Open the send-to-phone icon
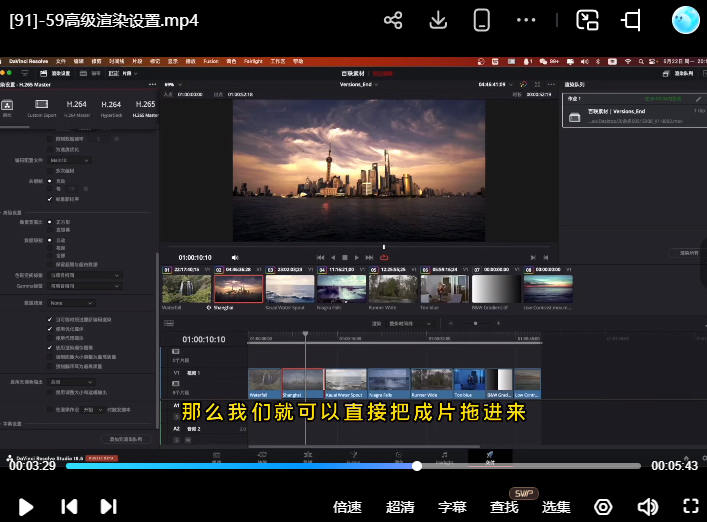Screen dimensions: 707x522 (481, 20)
